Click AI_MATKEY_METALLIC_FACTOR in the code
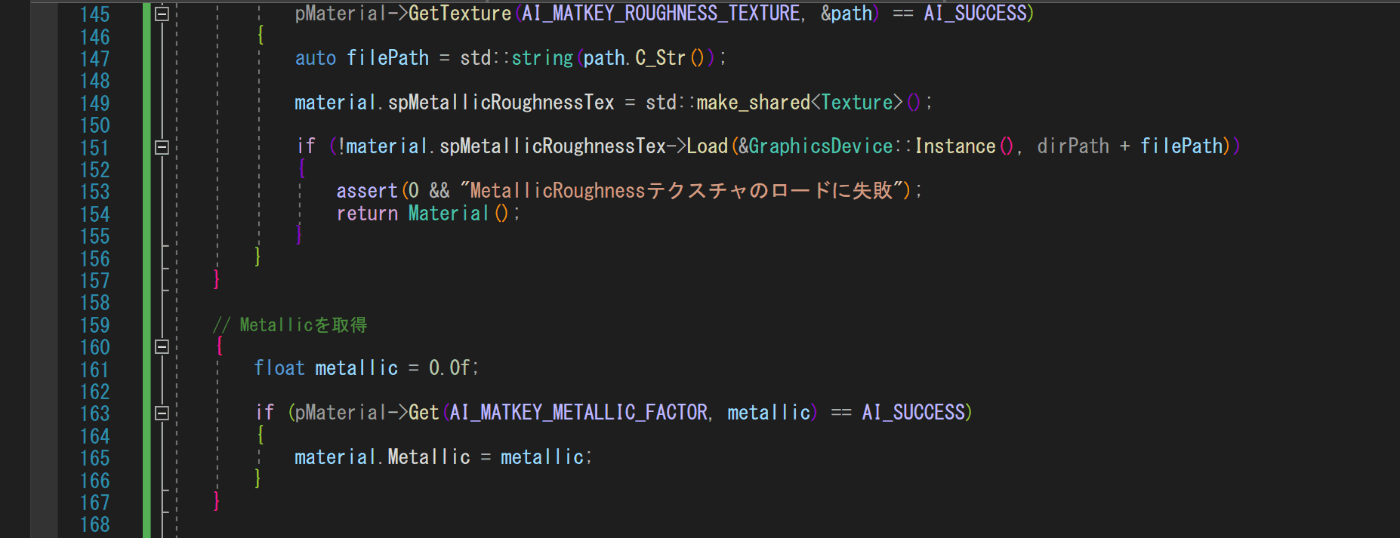1400x538 pixels. coord(577,412)
